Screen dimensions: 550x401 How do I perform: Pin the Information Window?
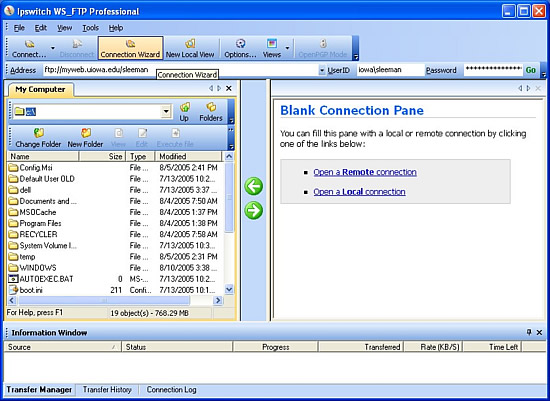point(529,332)
